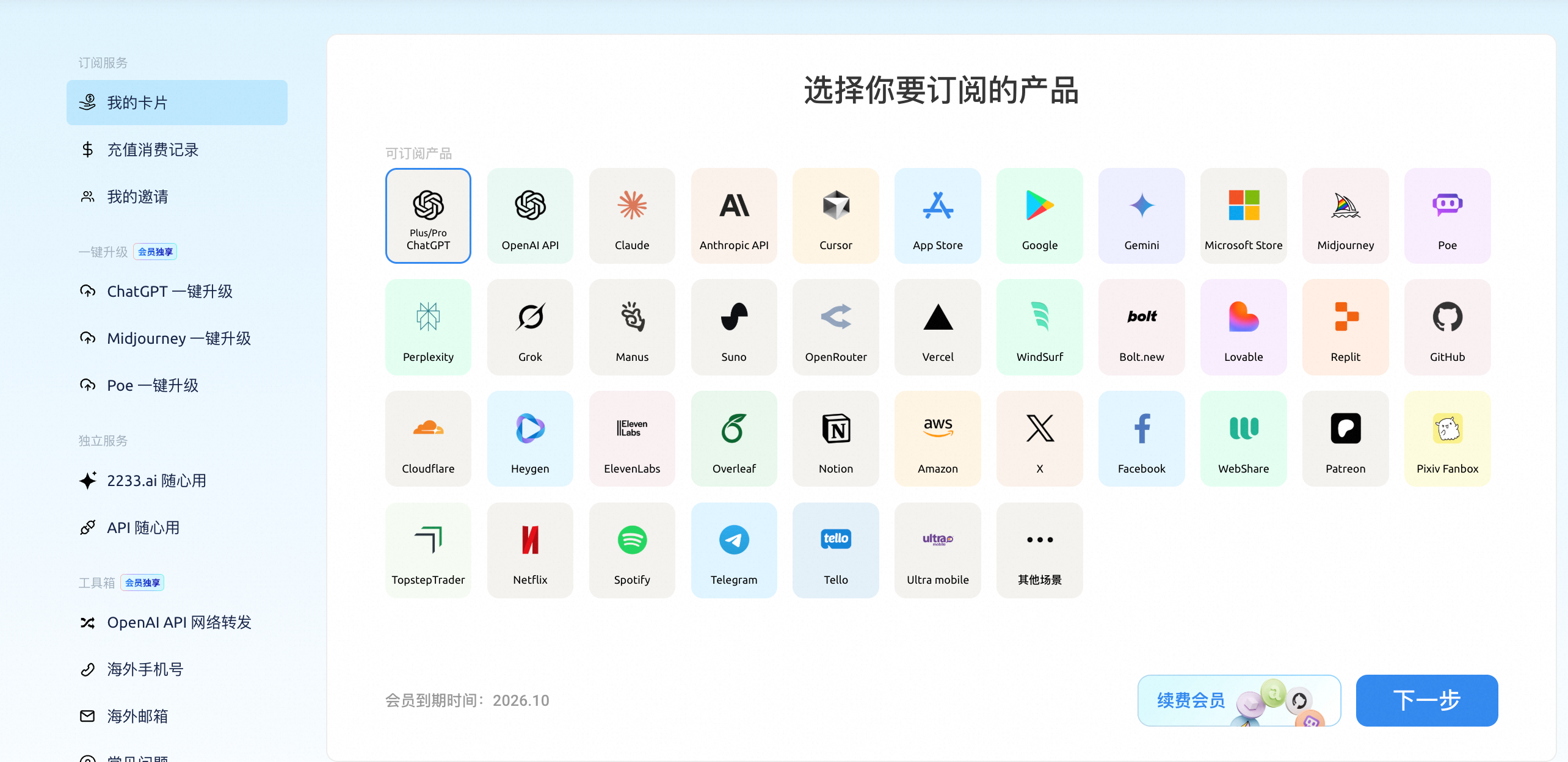Screen dimensions: 1568x762
Task: Open 我的卡片 in the sidebar
Action: coord(177,103)
